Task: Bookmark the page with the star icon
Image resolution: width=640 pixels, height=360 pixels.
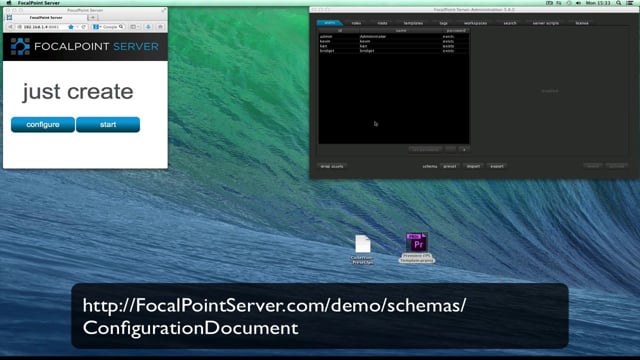Action: click(x=71, y=27)
